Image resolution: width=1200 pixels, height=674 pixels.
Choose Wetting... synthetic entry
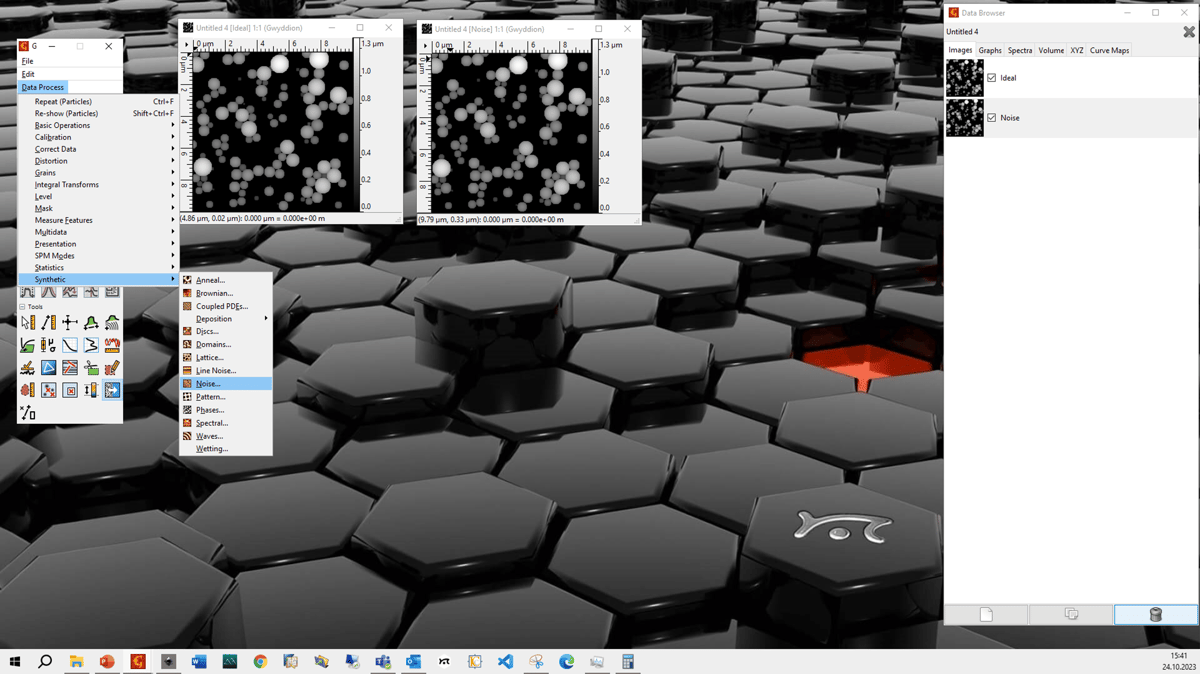click(x=225, y=449)
